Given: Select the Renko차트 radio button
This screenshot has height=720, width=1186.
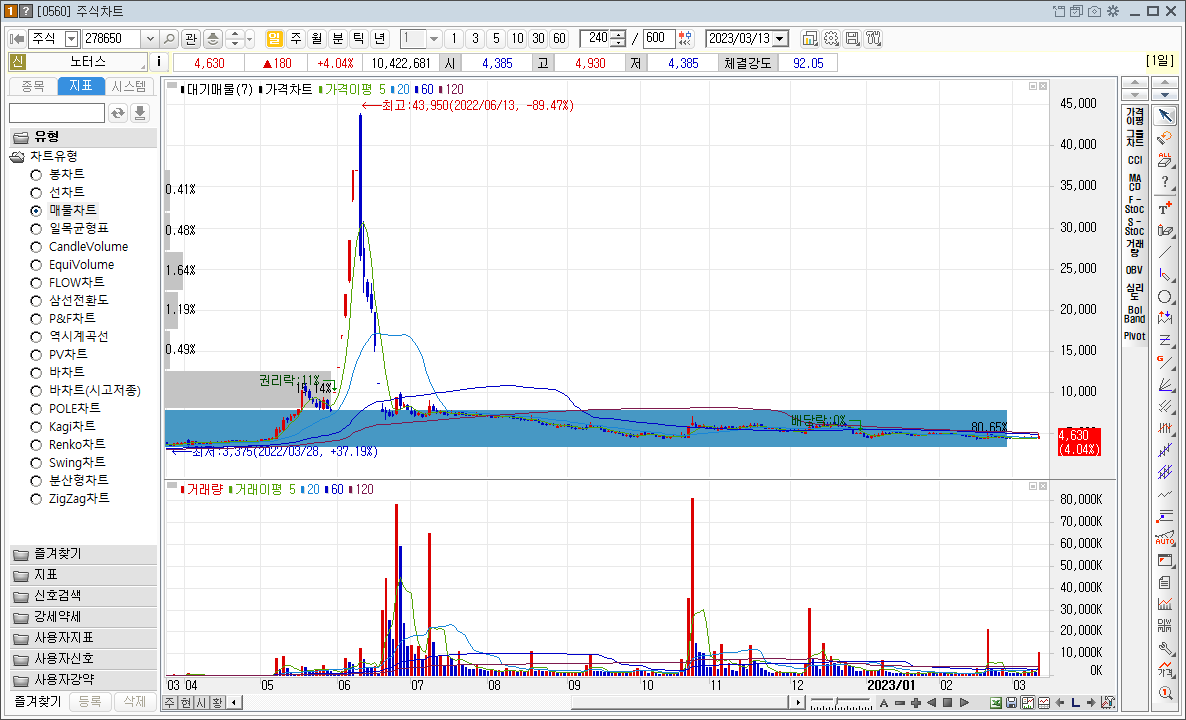Looking at the screenshot, I should pos(36,445).
